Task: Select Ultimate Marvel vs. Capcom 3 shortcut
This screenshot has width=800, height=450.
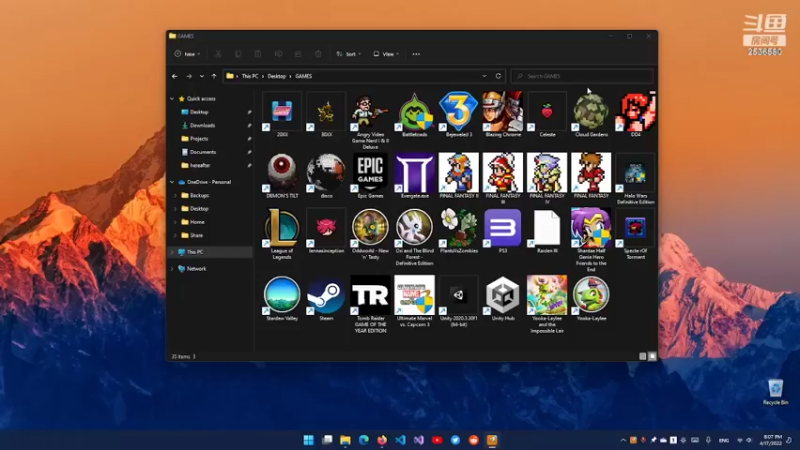Action: [x=414, y=300]
